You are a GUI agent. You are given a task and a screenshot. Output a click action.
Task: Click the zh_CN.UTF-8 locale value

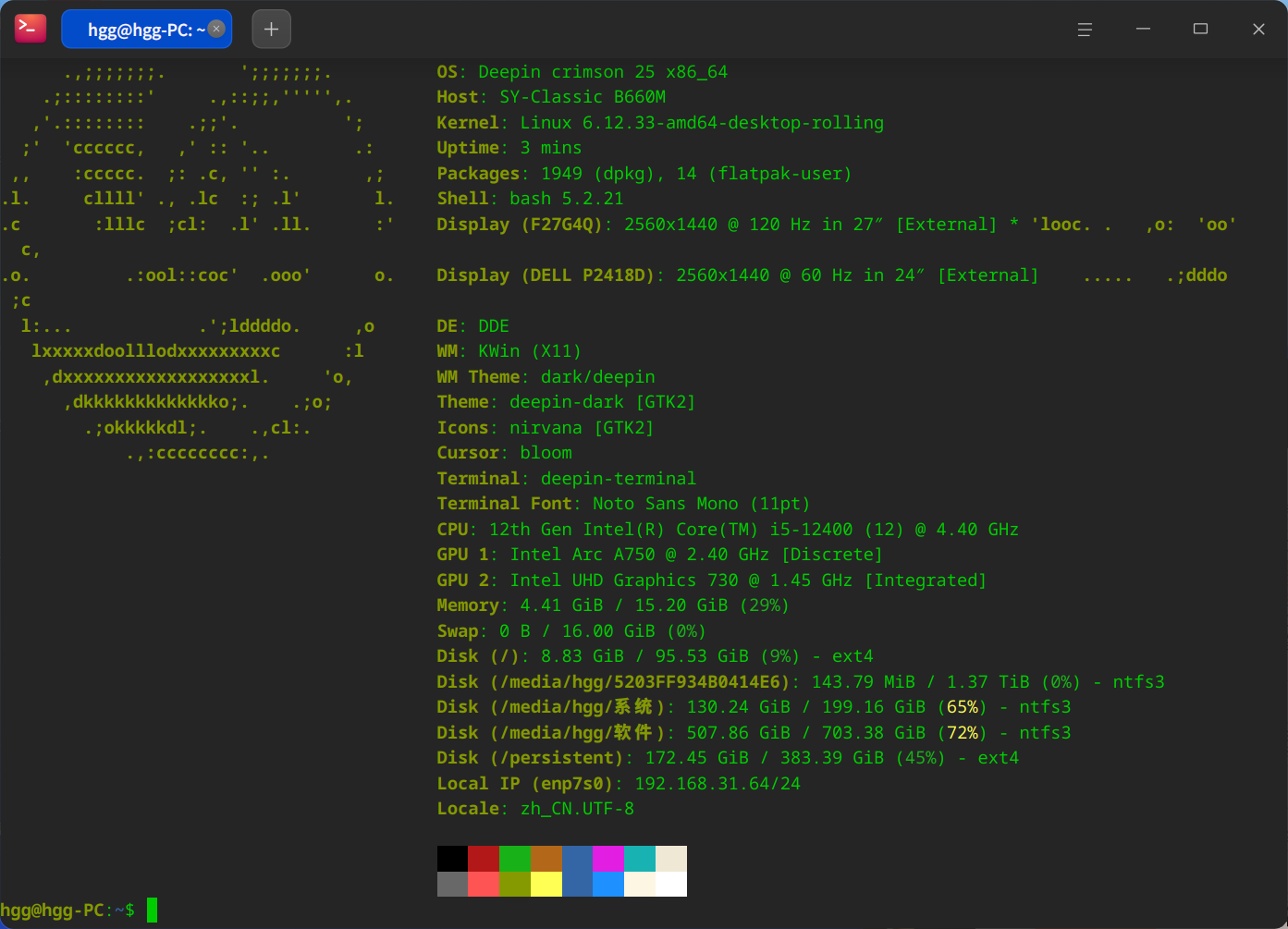[x=577, y=809]
